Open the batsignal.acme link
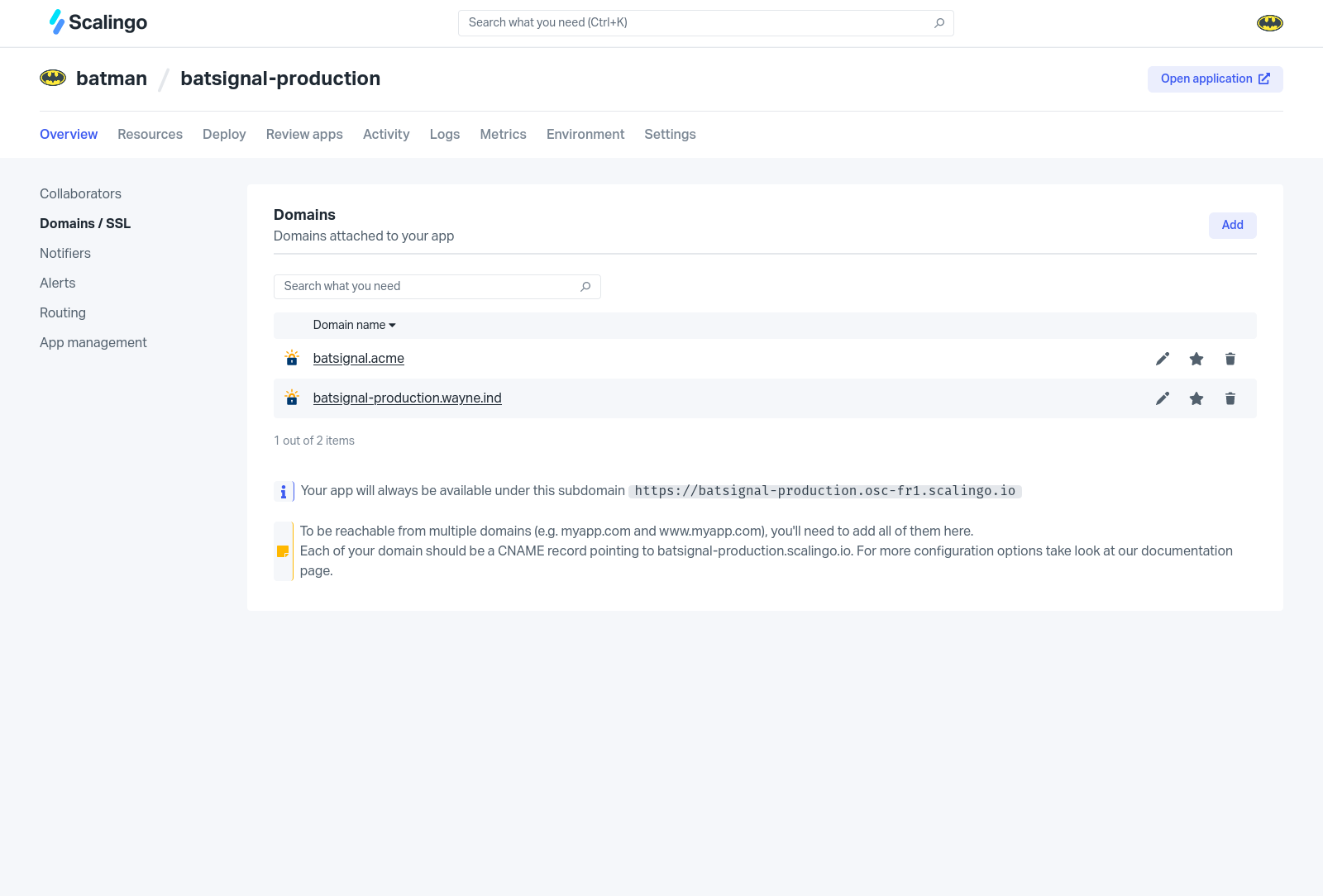 [x=358, y=358]
